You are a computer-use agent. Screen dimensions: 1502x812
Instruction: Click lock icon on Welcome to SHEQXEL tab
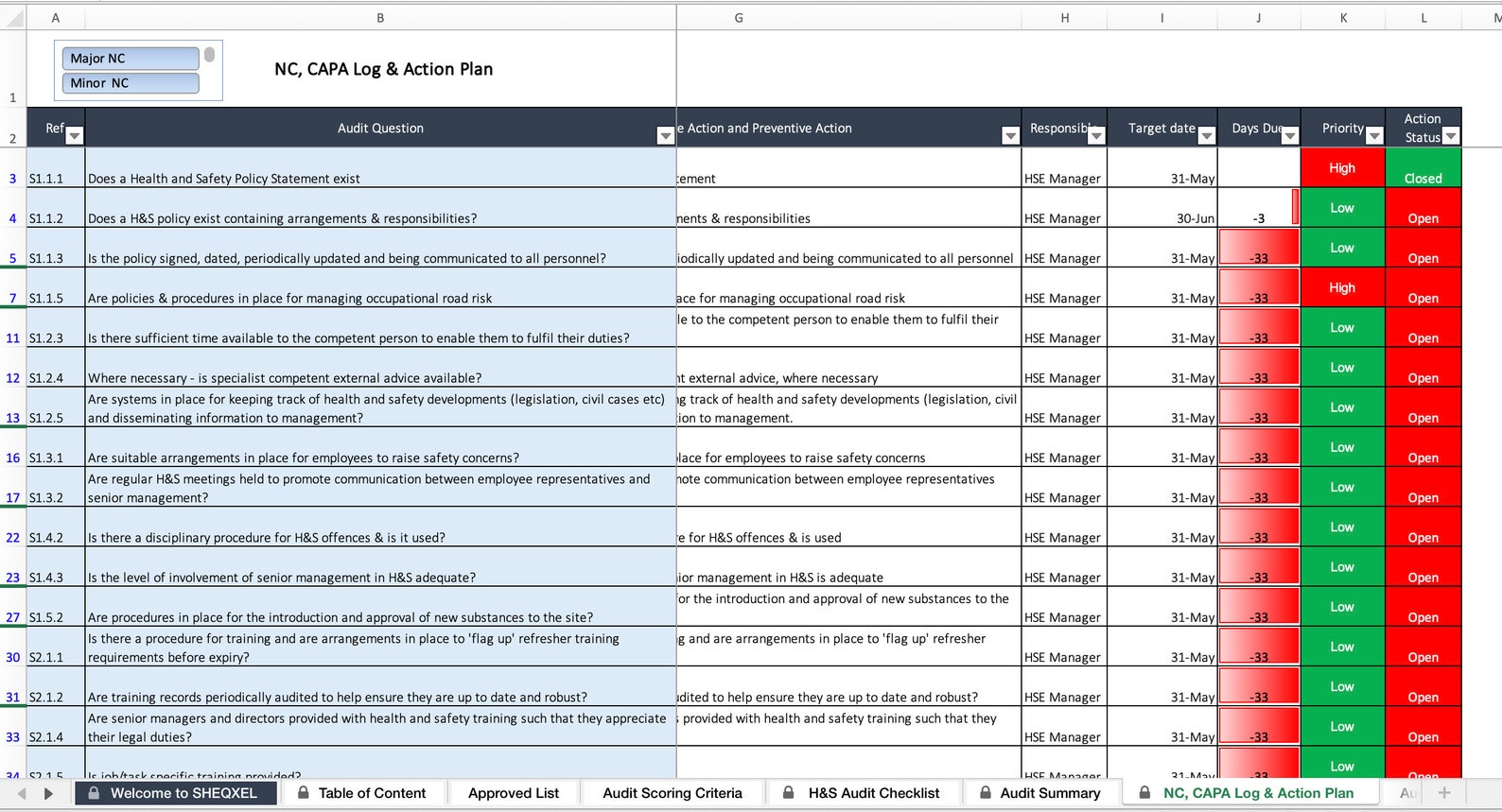coord(94,792)
